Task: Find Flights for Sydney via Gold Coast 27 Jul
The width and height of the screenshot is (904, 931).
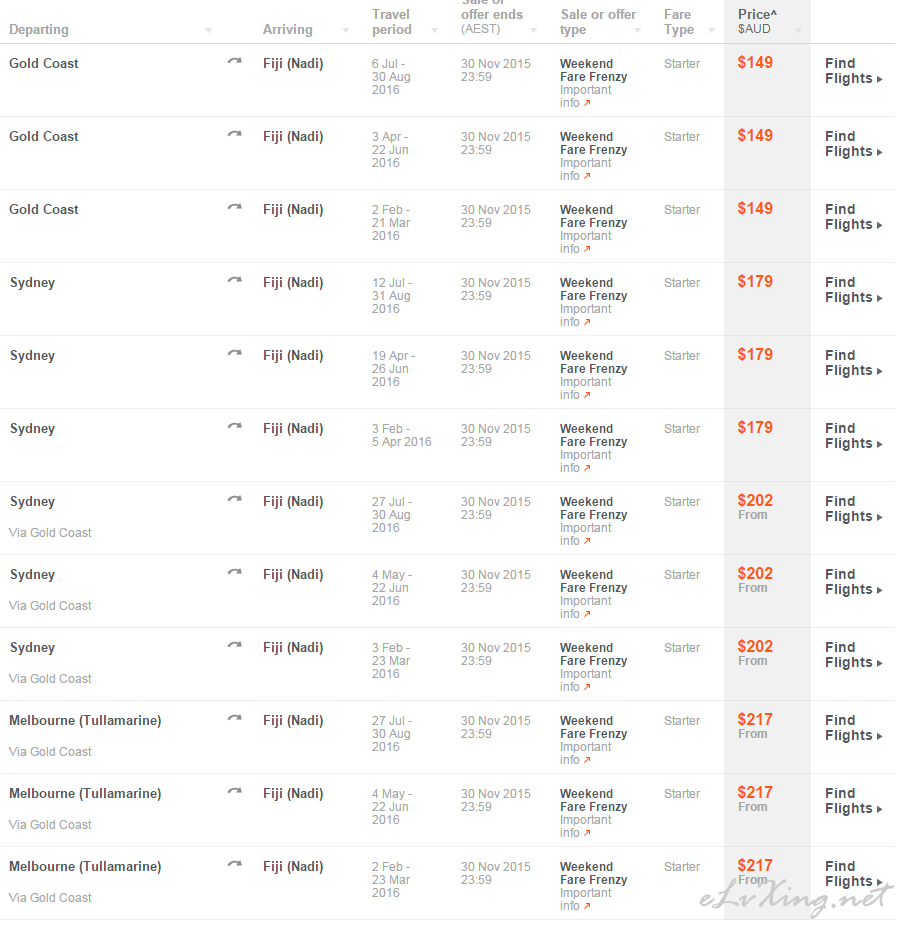Action: click(854, 509)
